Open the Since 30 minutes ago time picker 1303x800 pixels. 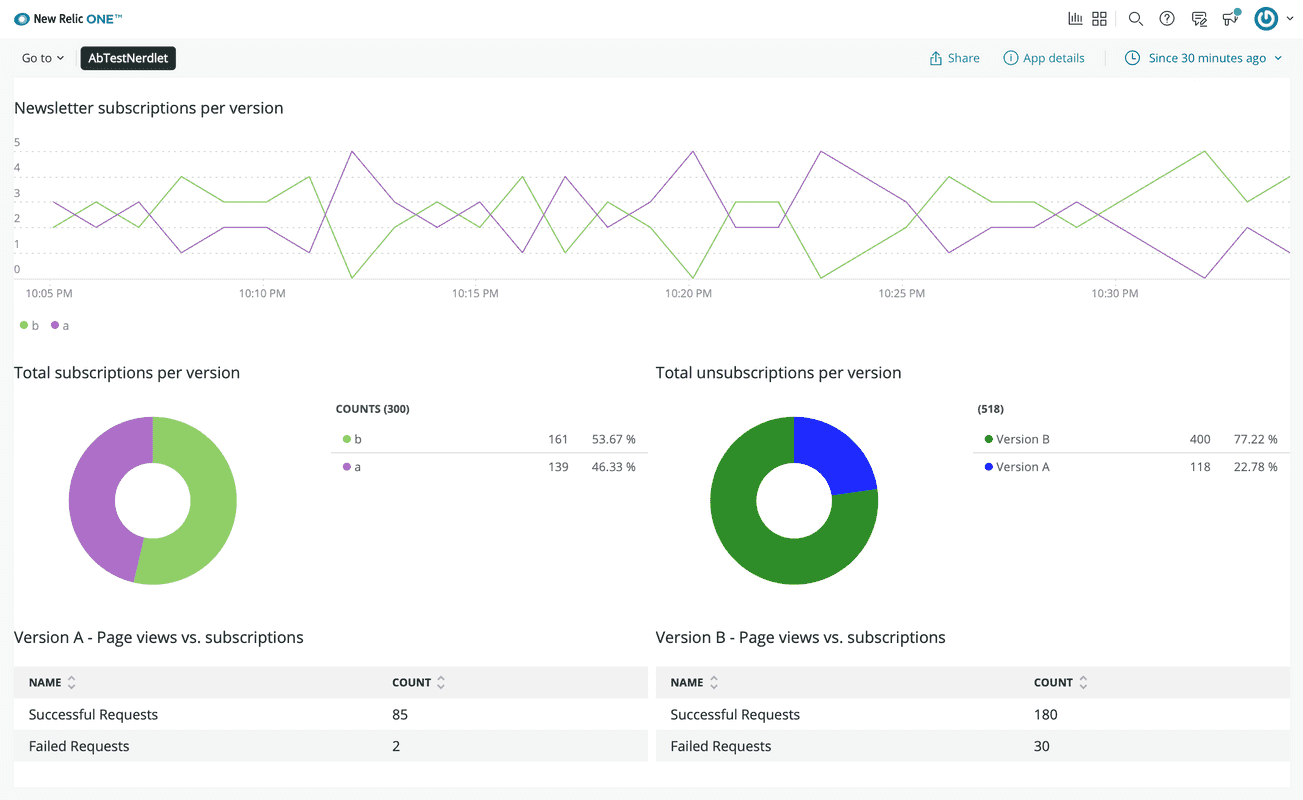tap(1203, 58)
